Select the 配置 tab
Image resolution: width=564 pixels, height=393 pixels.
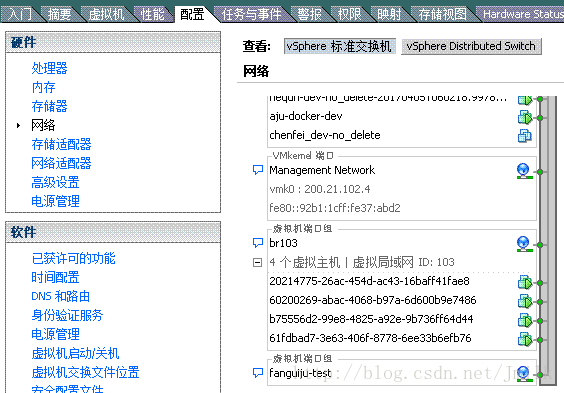(x=192, y=14)
